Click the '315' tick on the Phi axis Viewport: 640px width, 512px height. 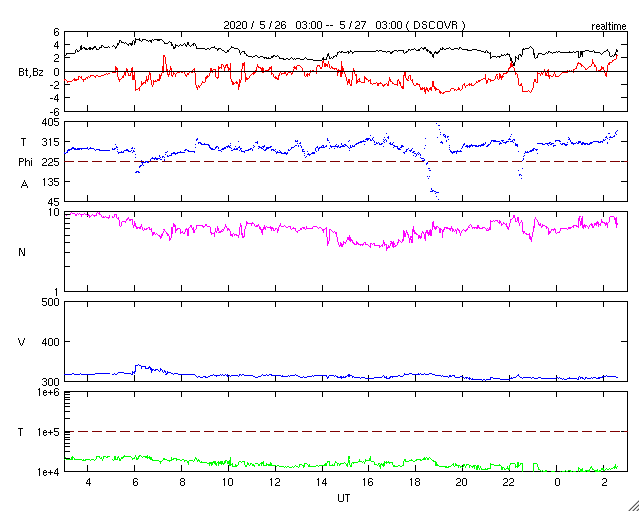(51, 142)
